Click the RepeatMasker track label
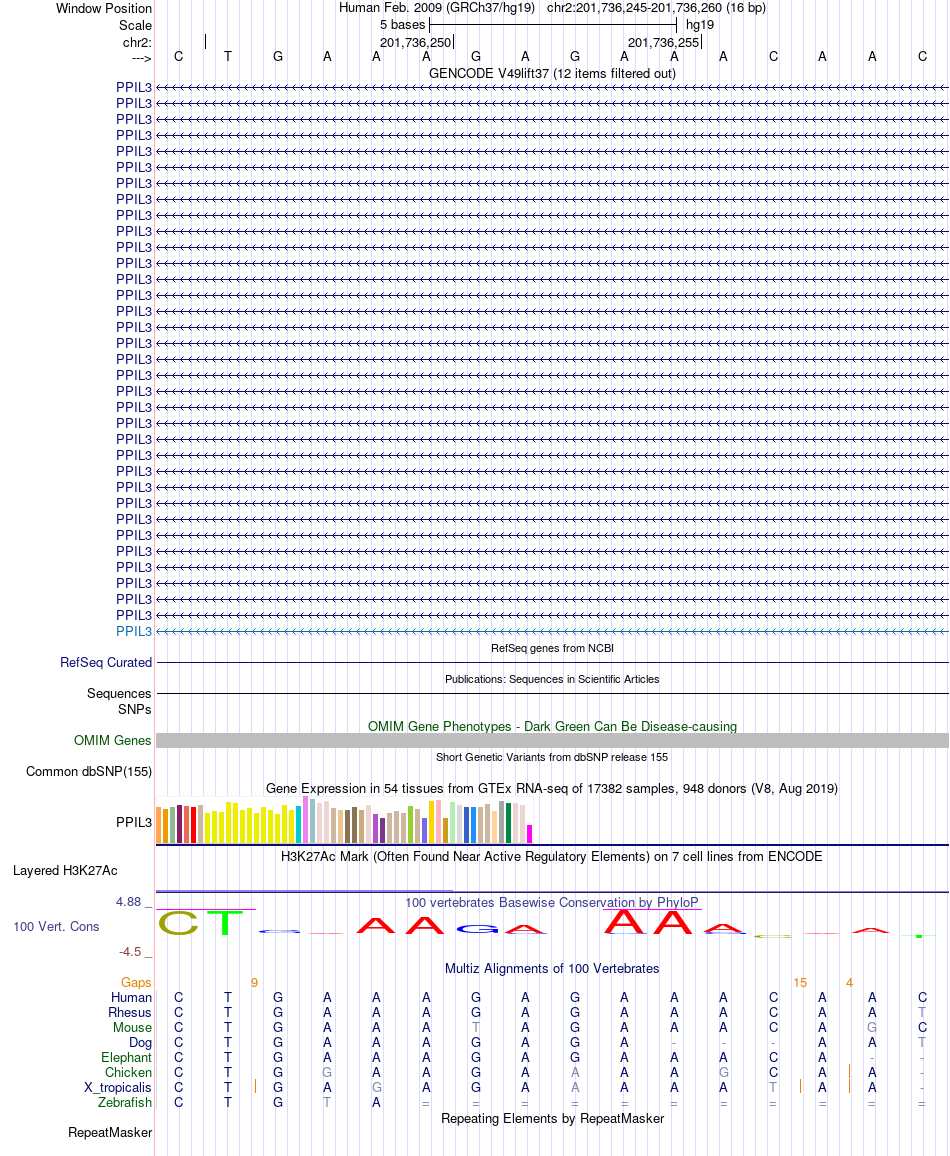The width and height of the screenshot is (950, 1156). [x=110, y=1132]
